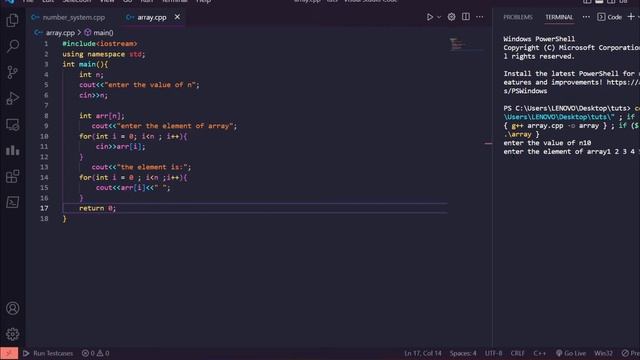This screenshot has width=640, height=360.
Task: Click on 'using namespace std;' line
Action: (x=104, y=54)
